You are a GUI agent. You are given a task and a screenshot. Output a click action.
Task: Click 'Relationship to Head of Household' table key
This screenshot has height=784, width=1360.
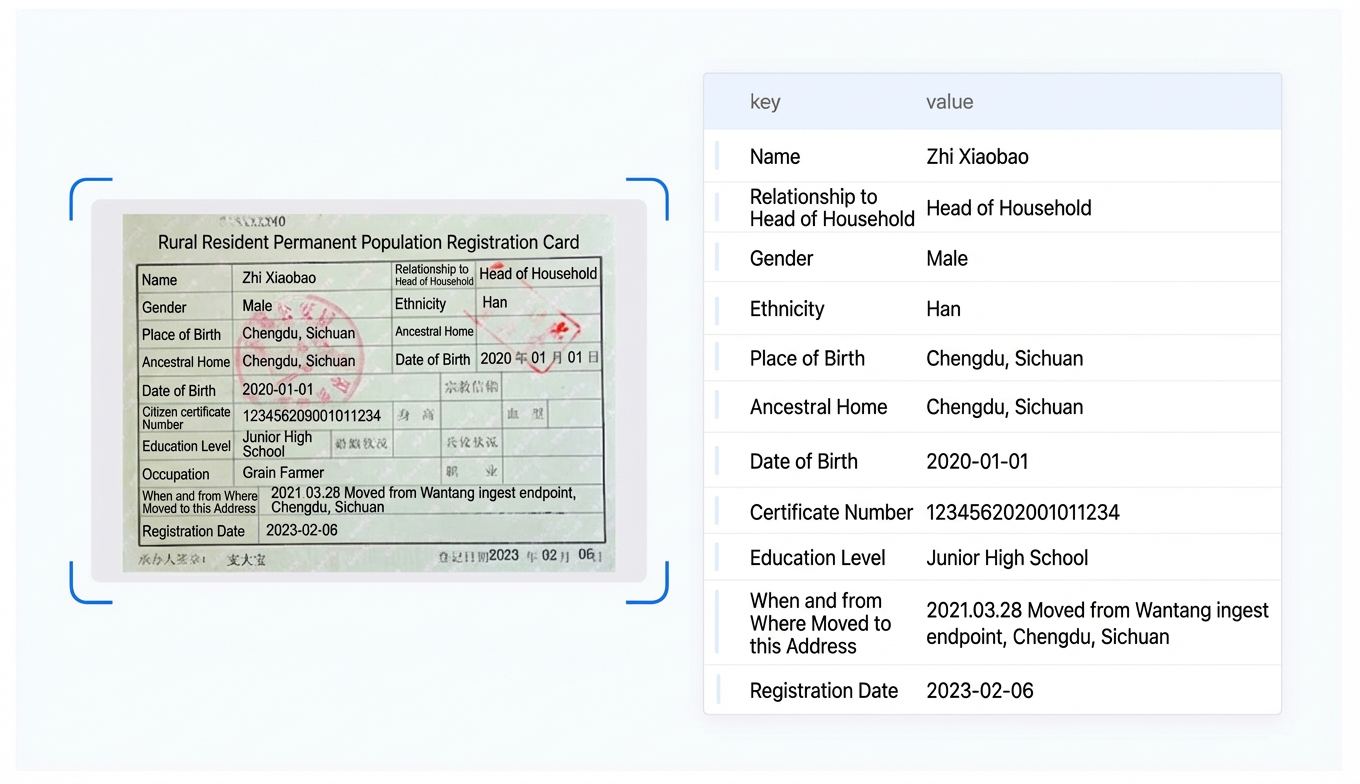(832, 208)
